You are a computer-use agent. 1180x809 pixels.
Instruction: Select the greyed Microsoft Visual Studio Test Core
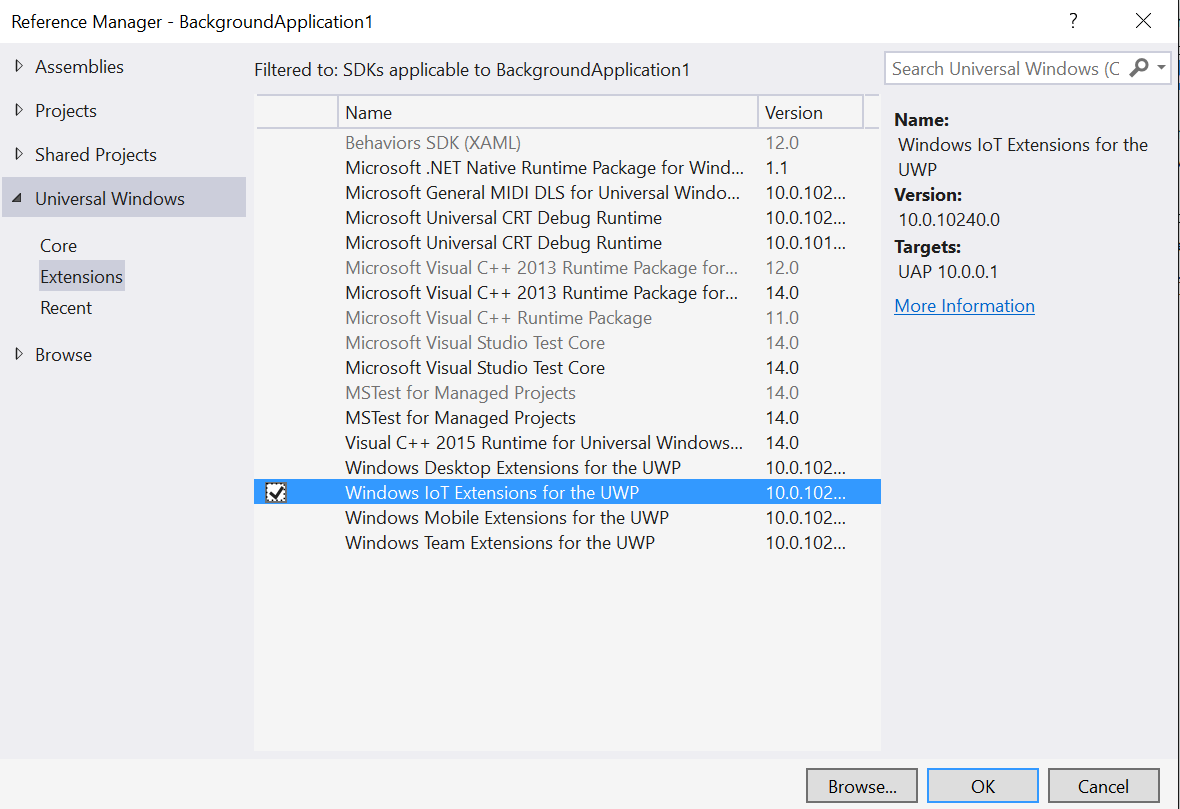click(x=567, y=342)
